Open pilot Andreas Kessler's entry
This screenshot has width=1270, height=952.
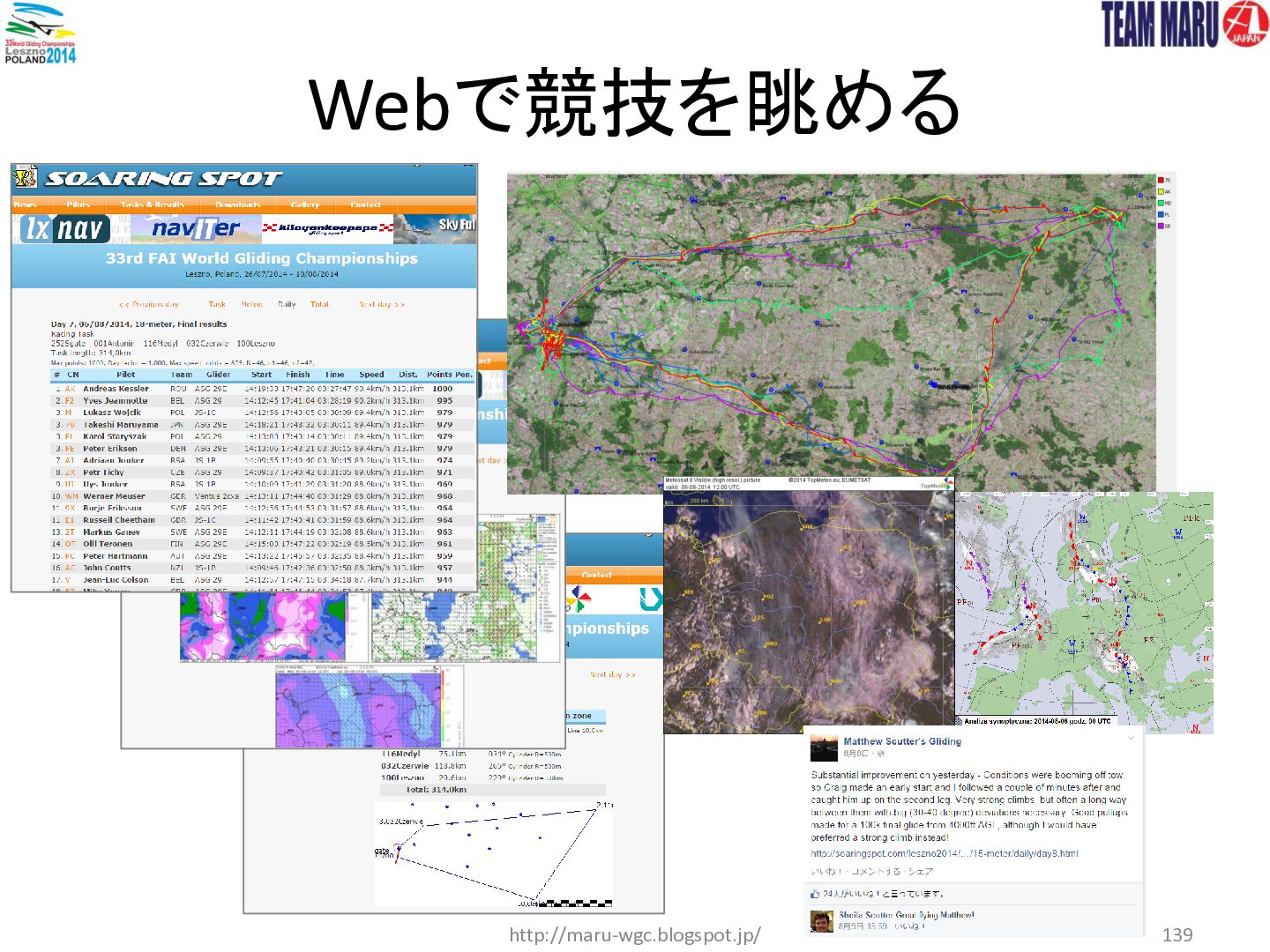(x=116, y=389)
